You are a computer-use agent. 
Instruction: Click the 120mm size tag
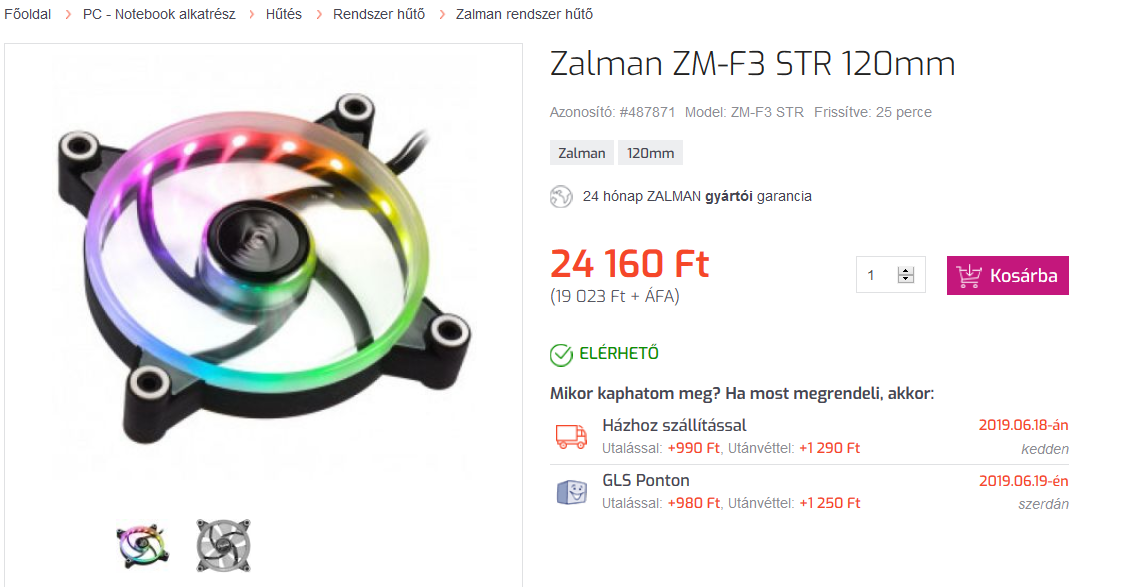(x=650, y=153)
